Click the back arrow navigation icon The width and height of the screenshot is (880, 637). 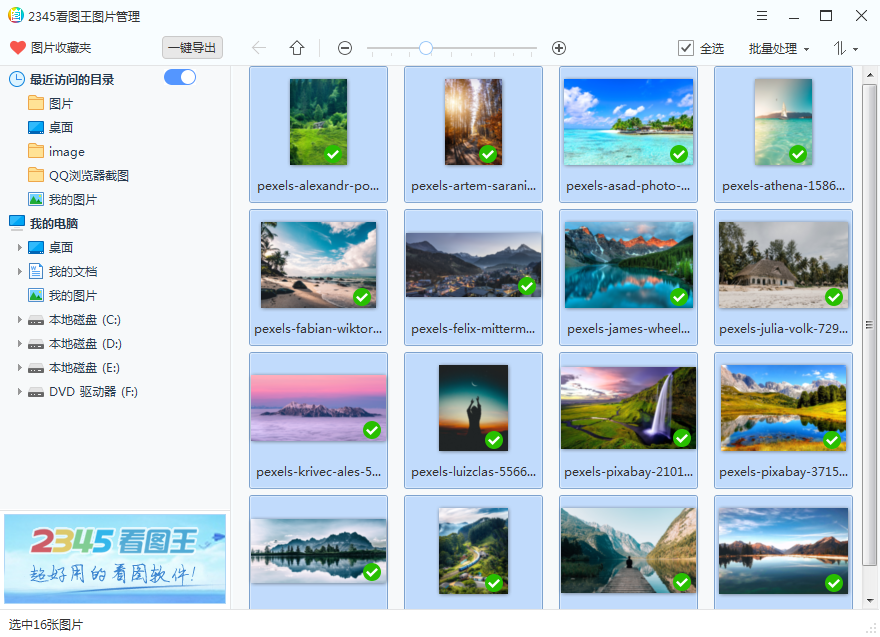coord(259,47)
